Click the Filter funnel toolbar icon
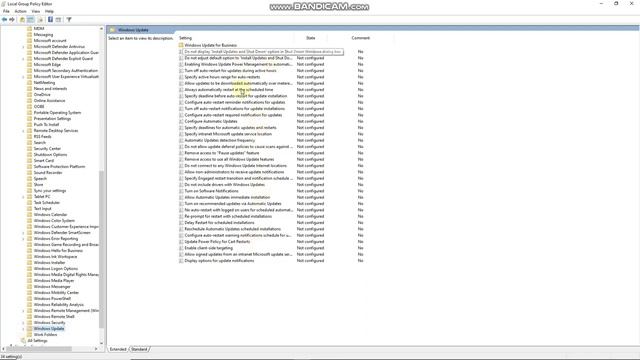640x360 pixels. (69, 20)
